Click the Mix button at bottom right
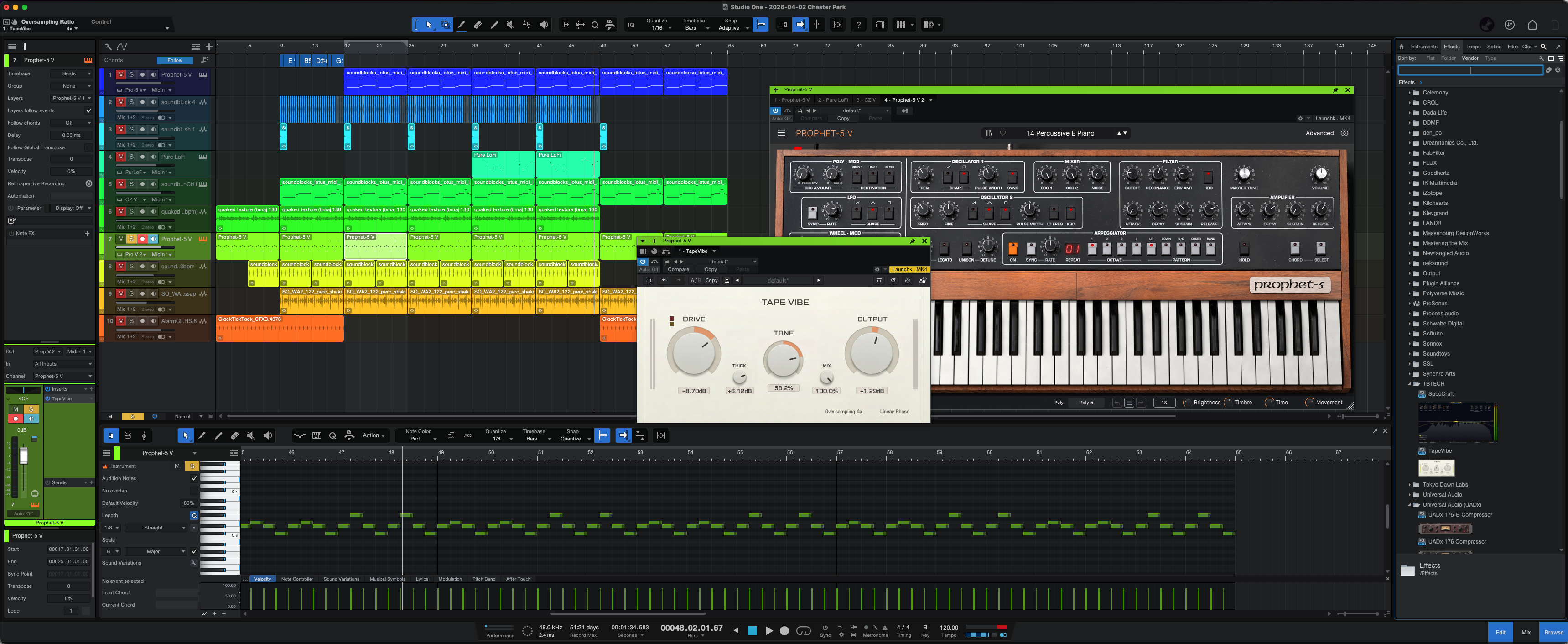The height and width of the screenshot is (644, 1568). 1526,633
